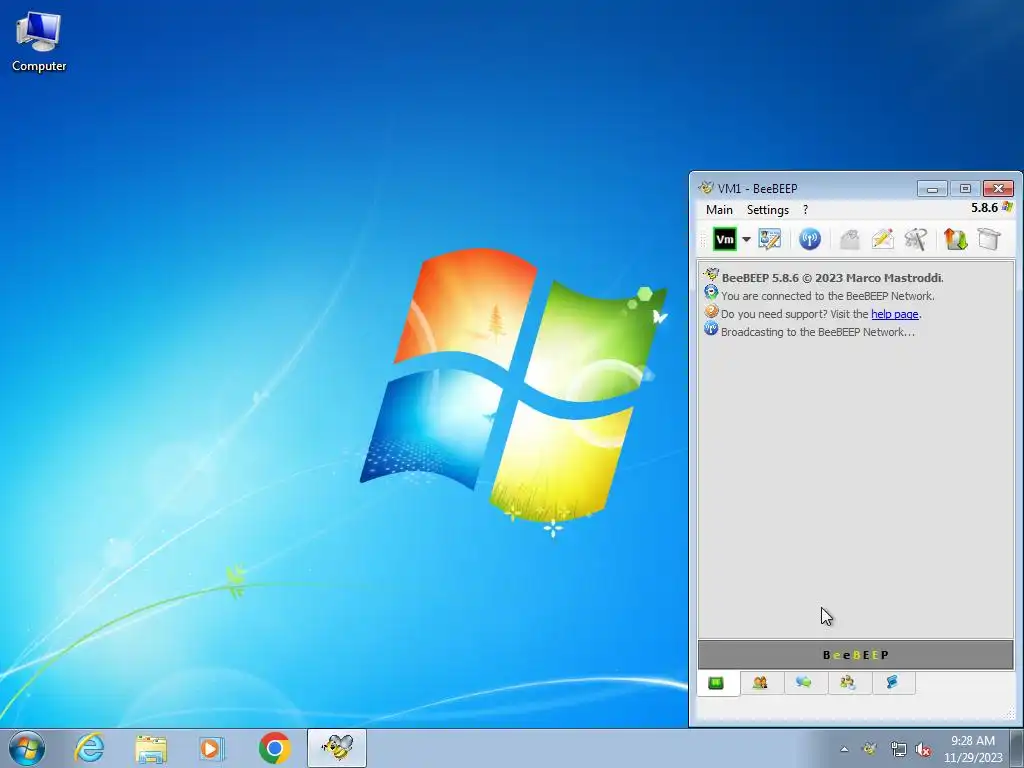Click the BeeBEEP bee tray icon

click(x=869, y=749)
